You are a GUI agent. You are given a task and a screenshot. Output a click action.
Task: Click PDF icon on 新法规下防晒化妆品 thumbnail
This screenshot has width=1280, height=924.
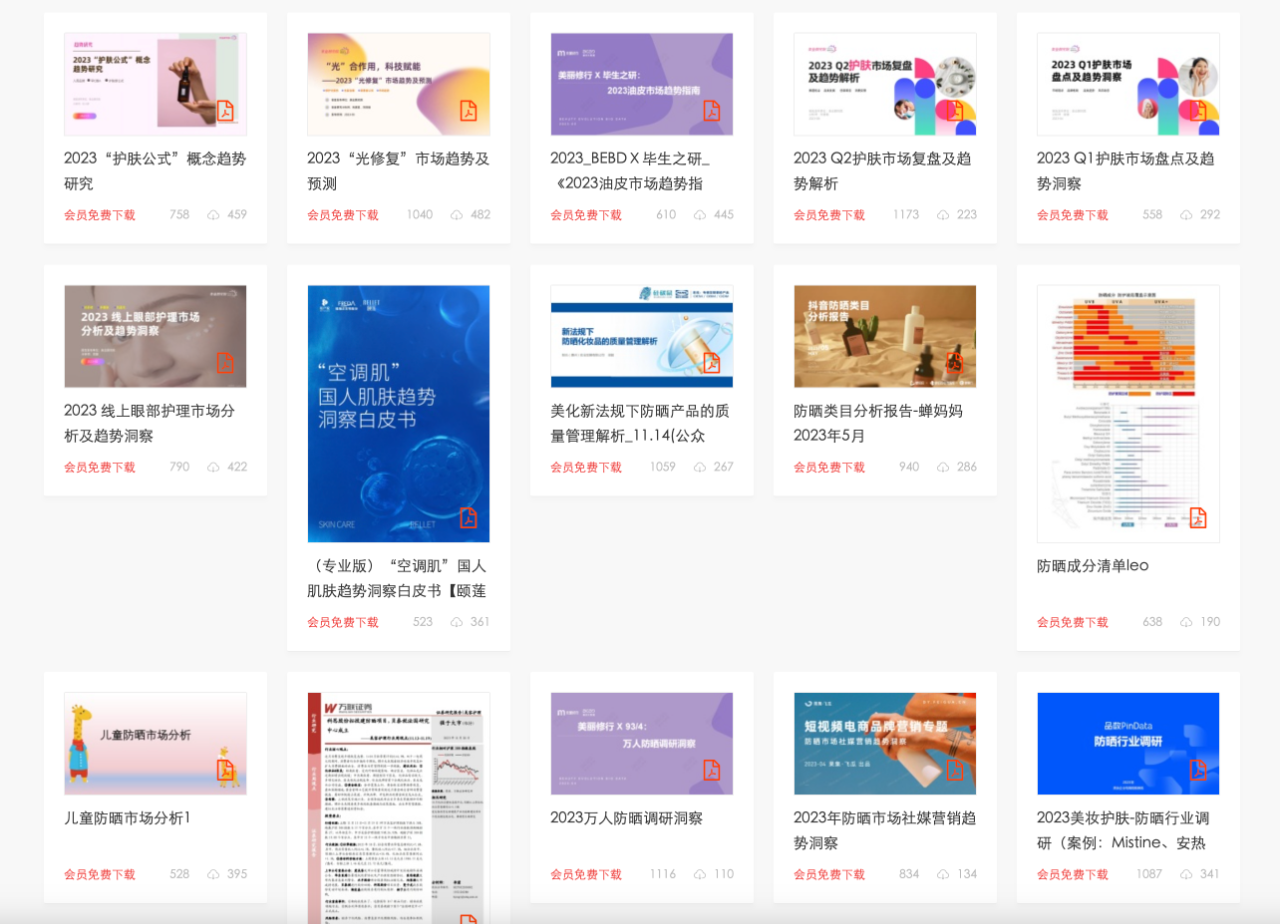pos(712,363)
